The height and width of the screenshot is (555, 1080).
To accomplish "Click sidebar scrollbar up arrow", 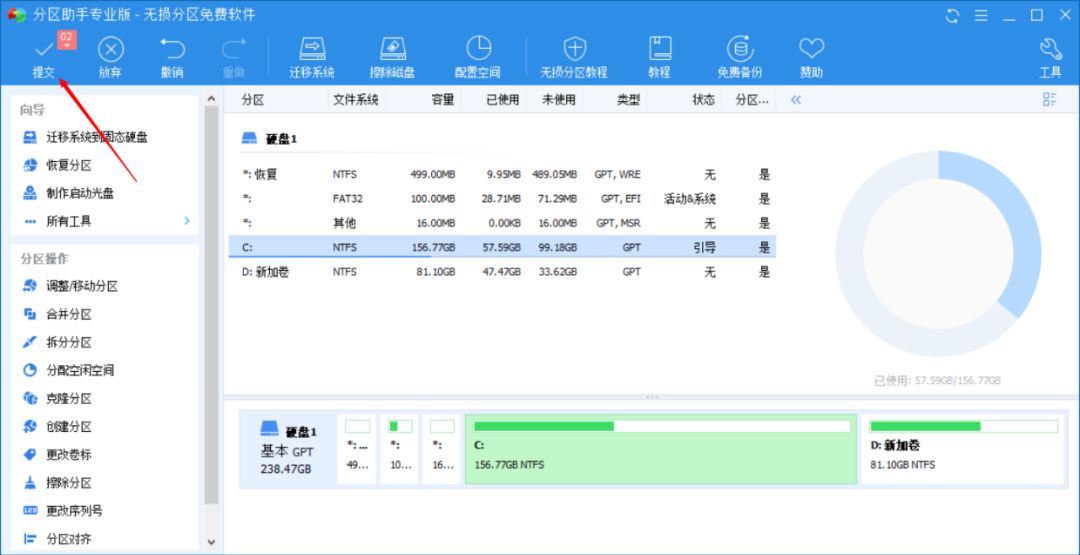I will pos(211,98).
